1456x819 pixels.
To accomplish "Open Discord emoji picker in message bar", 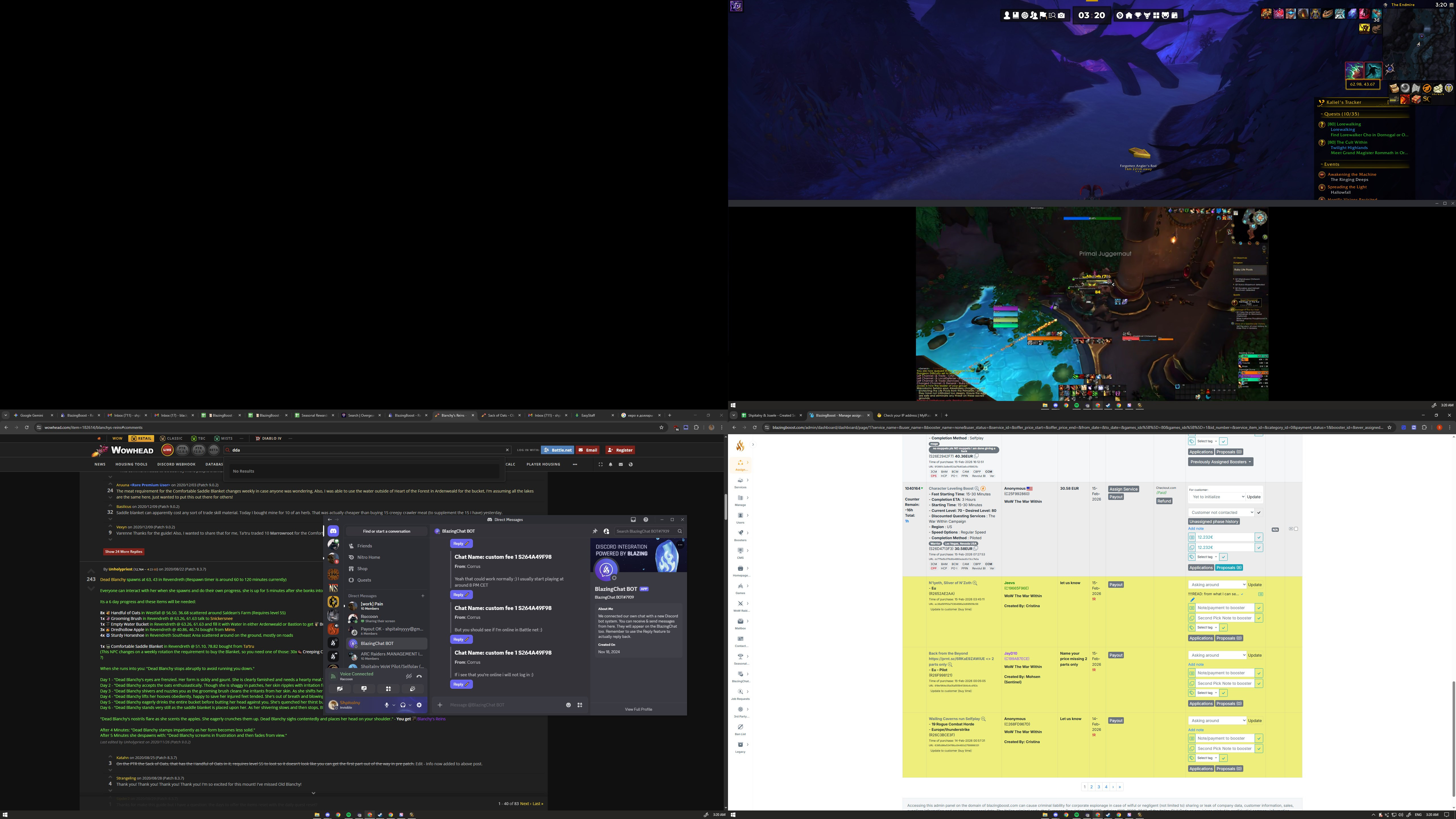I will point(568,705).
